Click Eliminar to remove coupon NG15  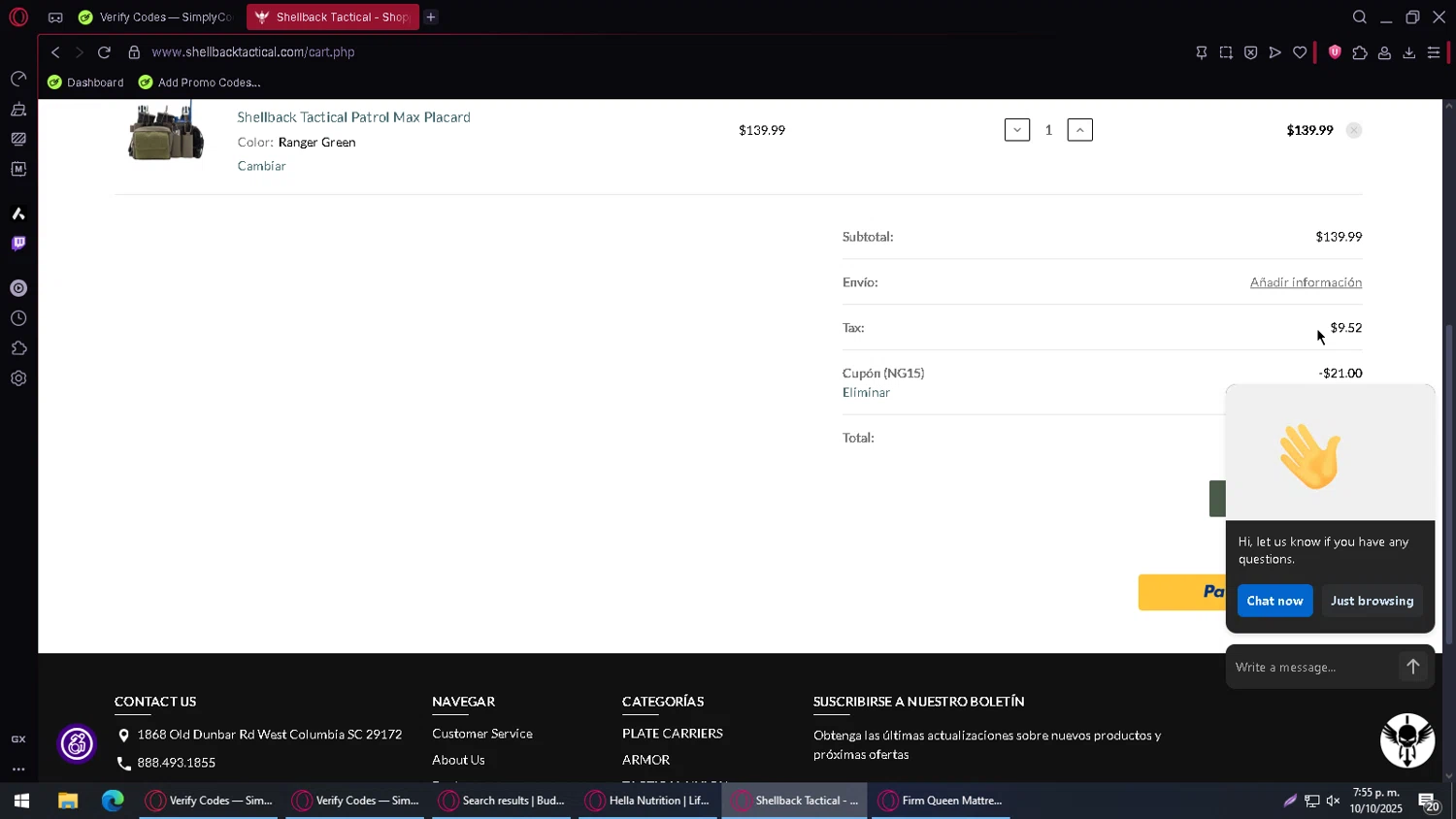point(866,393)
